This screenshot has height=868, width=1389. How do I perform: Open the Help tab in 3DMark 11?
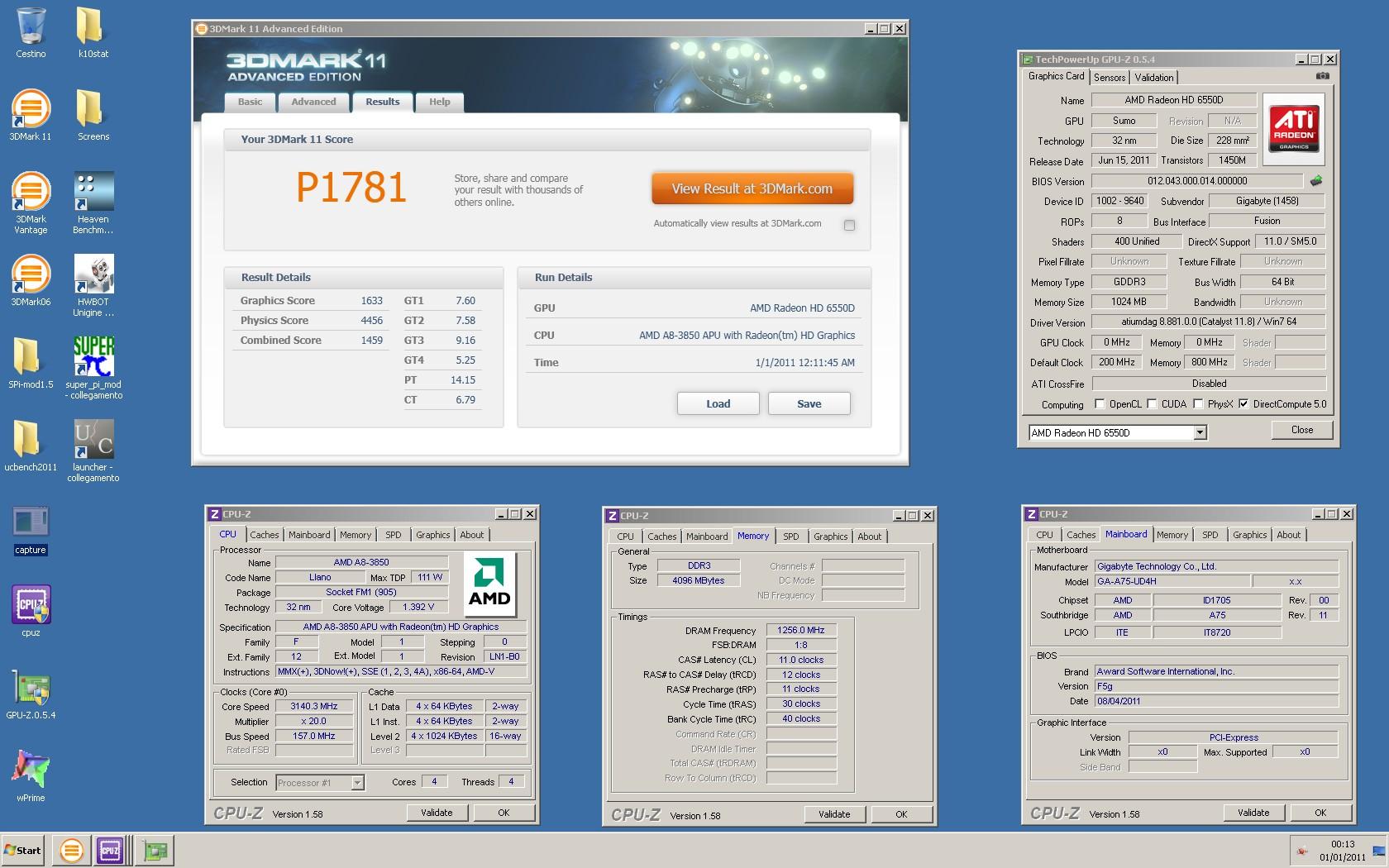(440, 102)
